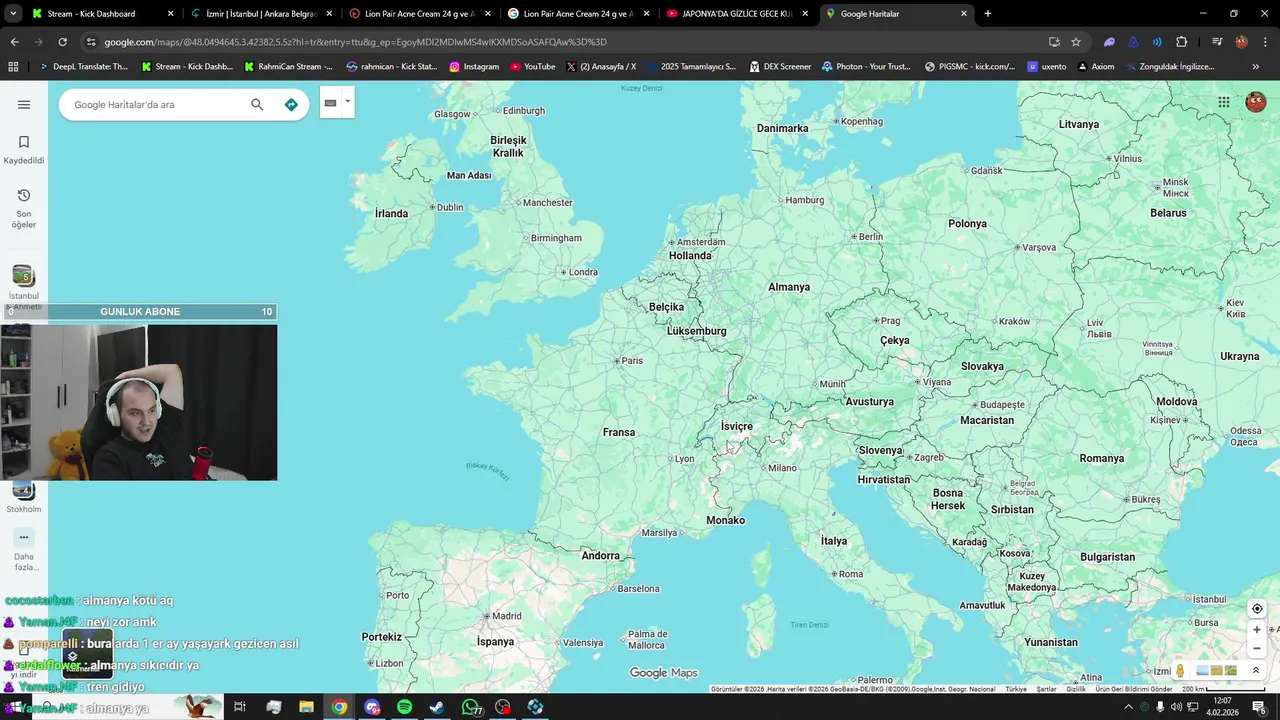Image resolution: width=1280 pixels, height=720 pixels.
Task: Open the Windows notification center
Action: [1259, 707]
